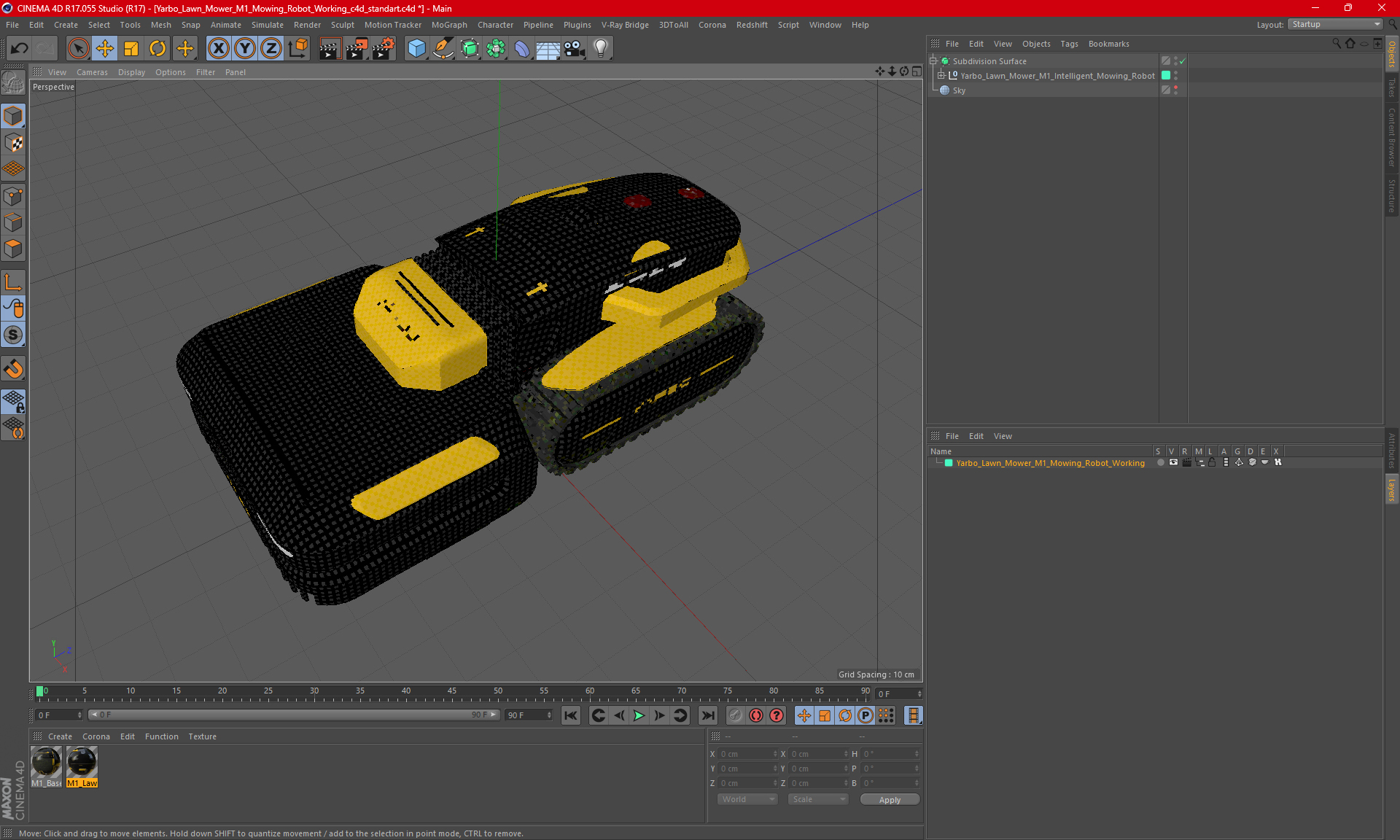Click Render to Picture Viewer icon
1400x840 pixels.
click(x=357, y=49)
